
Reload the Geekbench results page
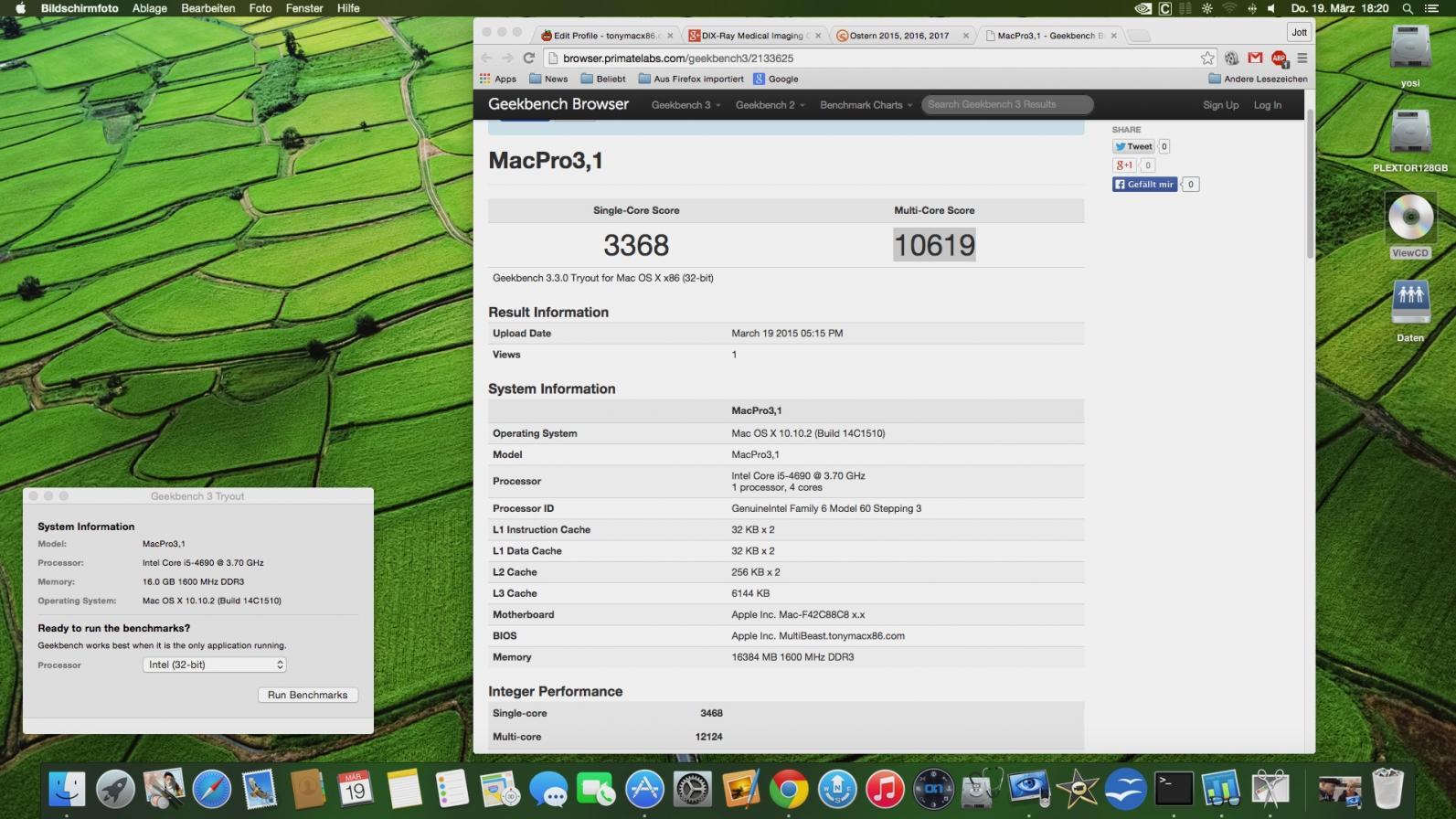528,58
